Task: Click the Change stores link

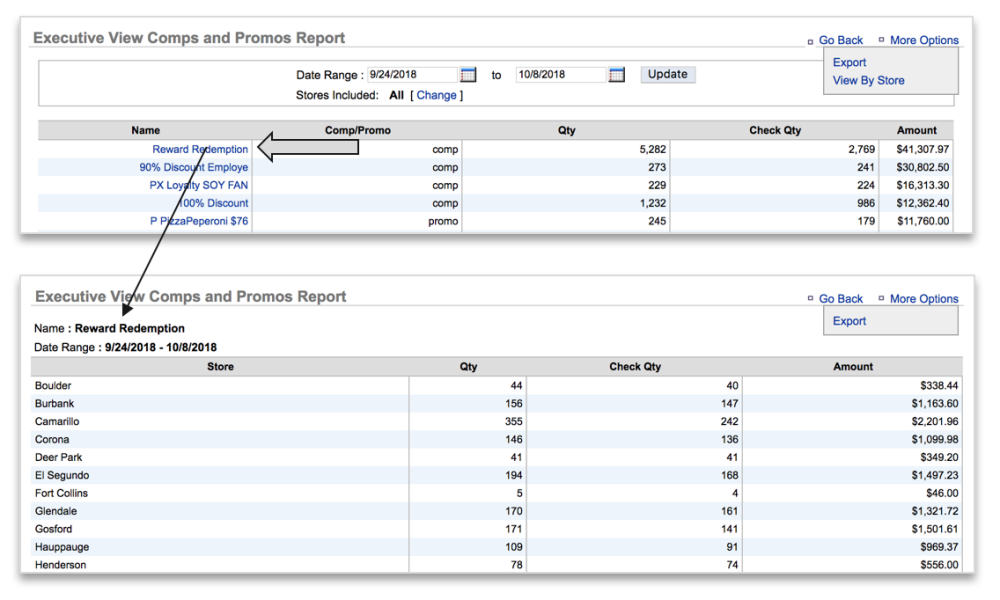Action: click(437, 96)
